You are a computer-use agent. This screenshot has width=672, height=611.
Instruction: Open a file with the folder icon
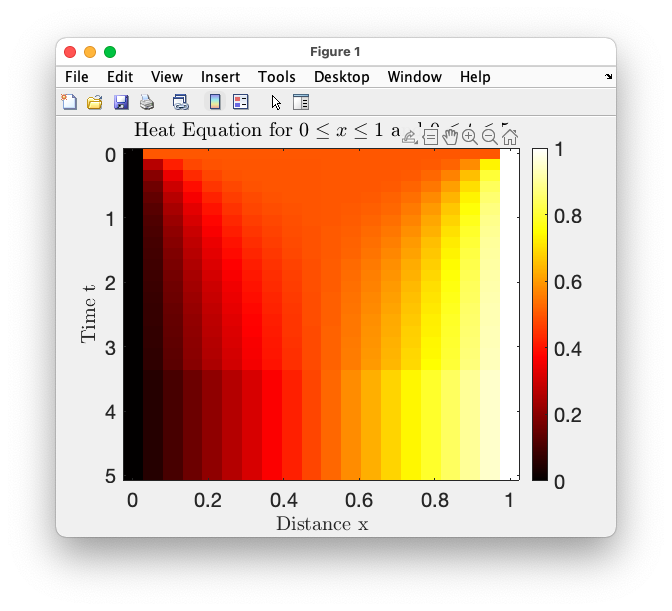95,102
